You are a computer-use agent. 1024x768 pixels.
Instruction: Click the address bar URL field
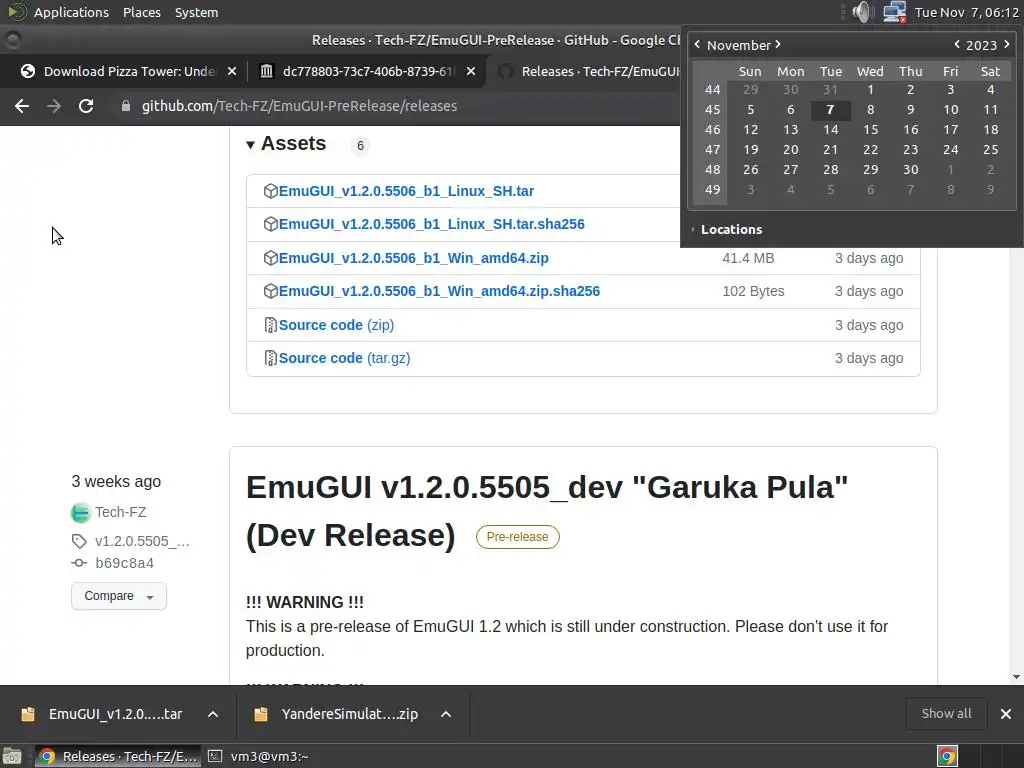(x=299, y=106)
